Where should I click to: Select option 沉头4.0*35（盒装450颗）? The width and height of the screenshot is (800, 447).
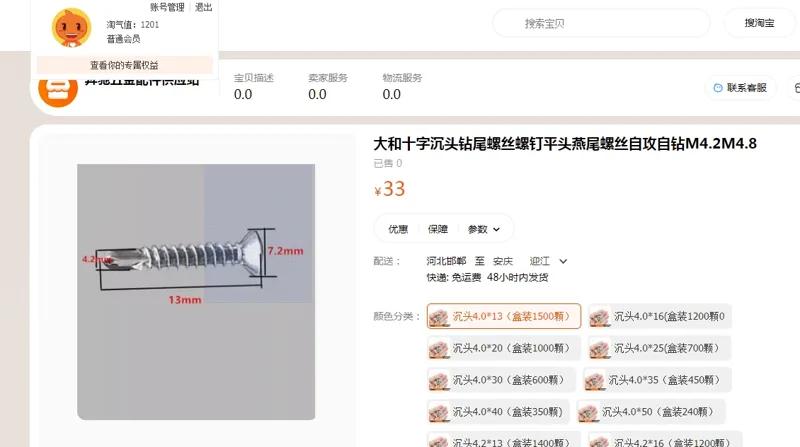tap(657, 380)
